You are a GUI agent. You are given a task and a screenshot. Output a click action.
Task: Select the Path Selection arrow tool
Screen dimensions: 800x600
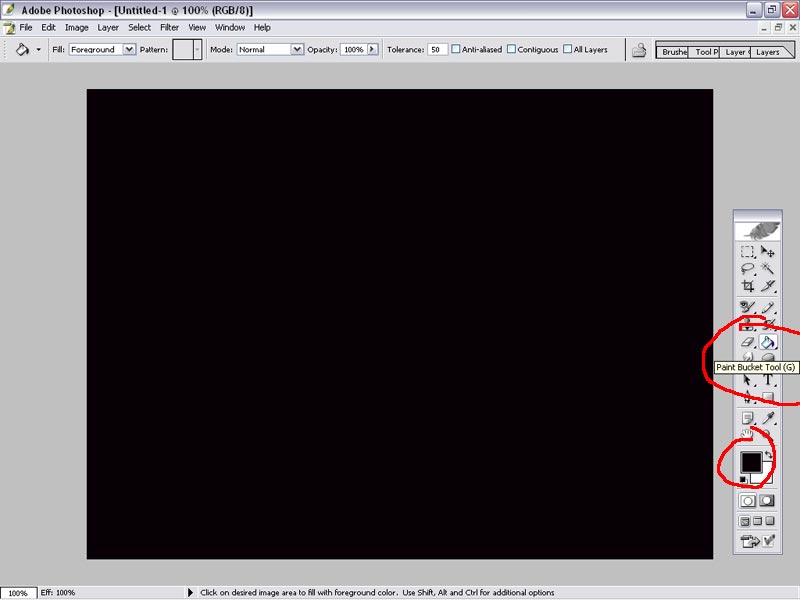[x=747, y=380]
